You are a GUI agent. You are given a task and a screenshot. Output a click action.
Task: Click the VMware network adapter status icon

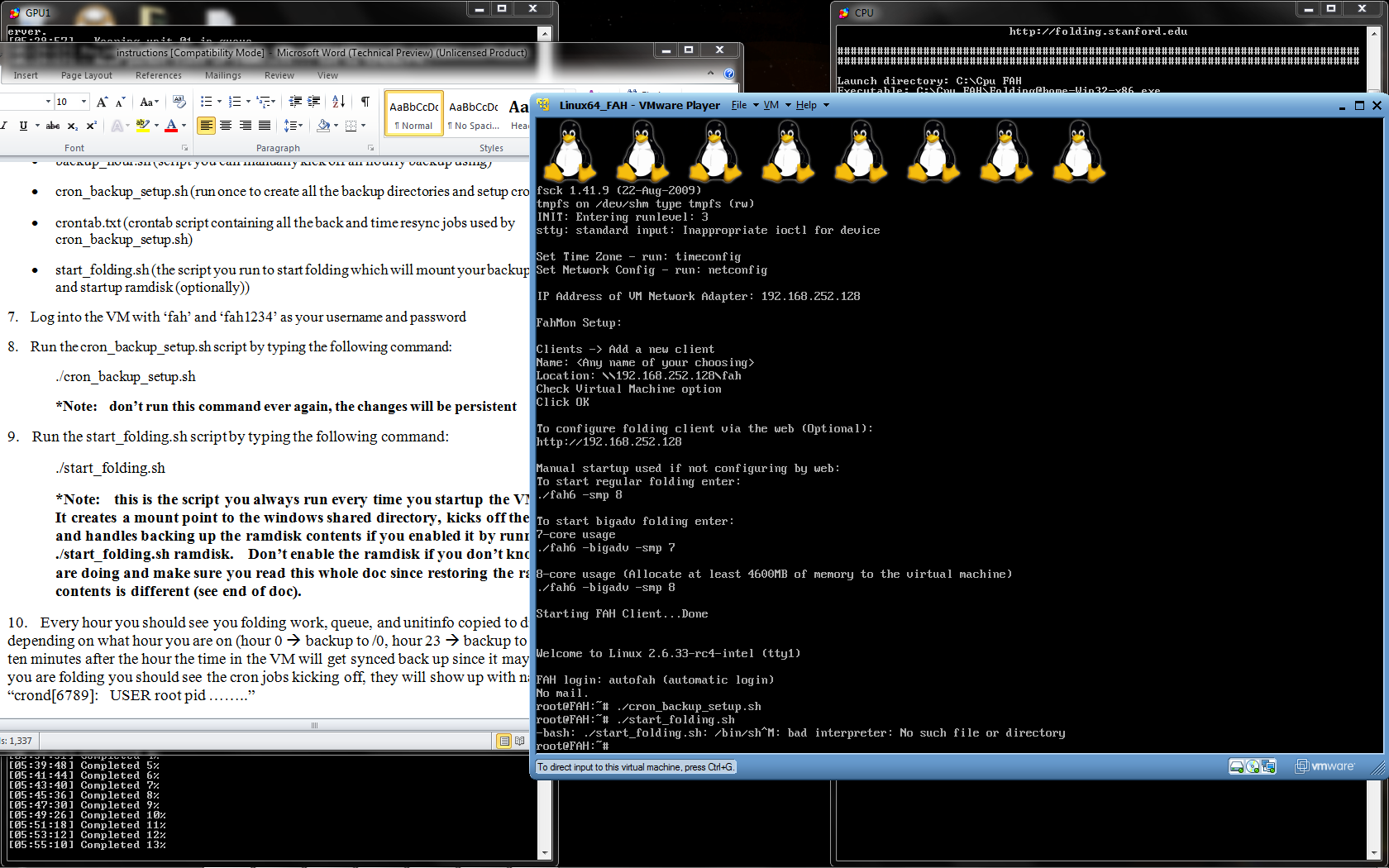[x=1268, y=766]
